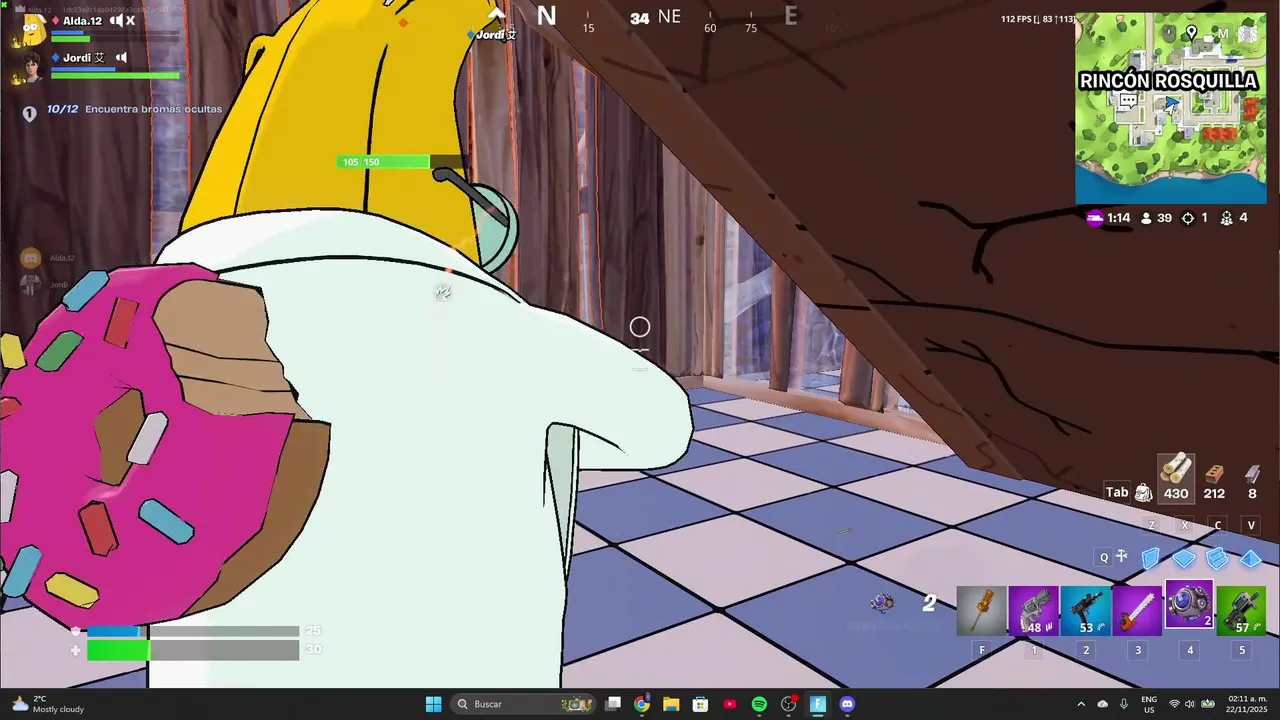The image size is (1280, 720).
Task: Open Microsoft Store from the taskbar
Action: 700,704
